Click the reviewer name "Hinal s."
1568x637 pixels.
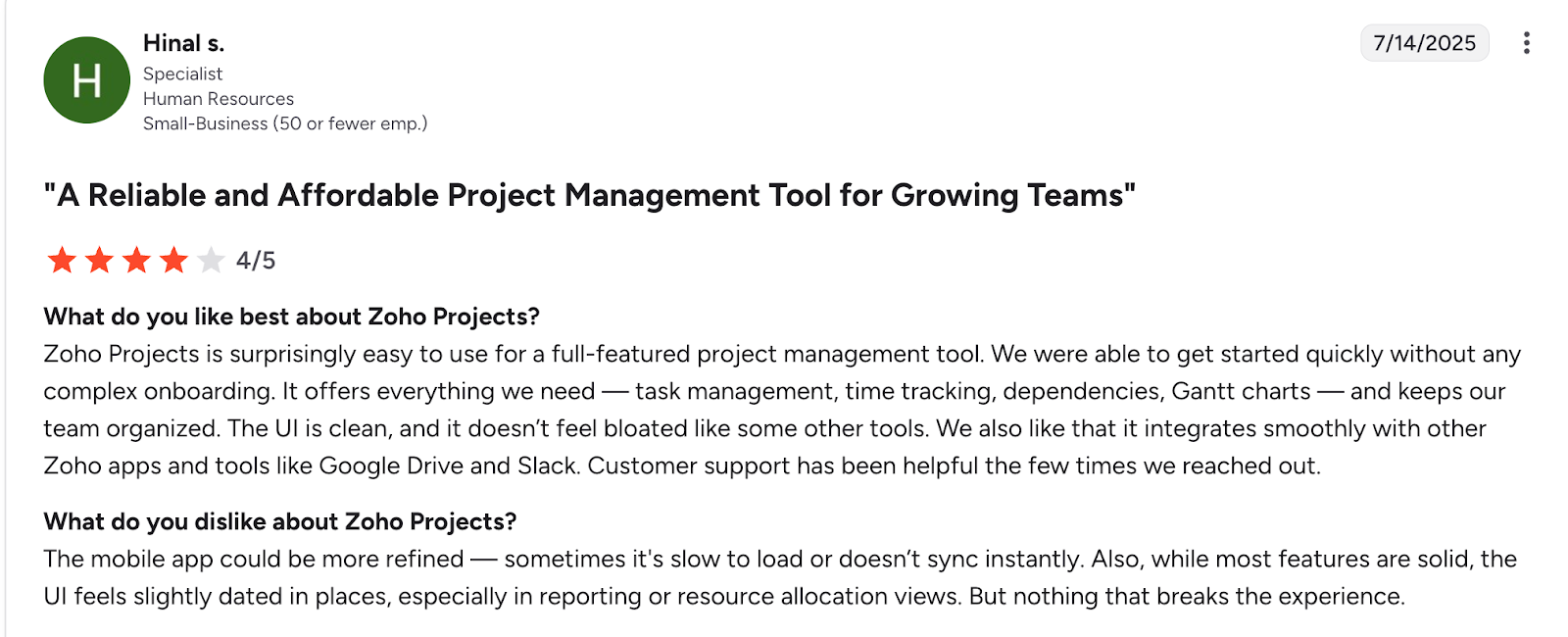pyautogui.click(x=183, y=43)
